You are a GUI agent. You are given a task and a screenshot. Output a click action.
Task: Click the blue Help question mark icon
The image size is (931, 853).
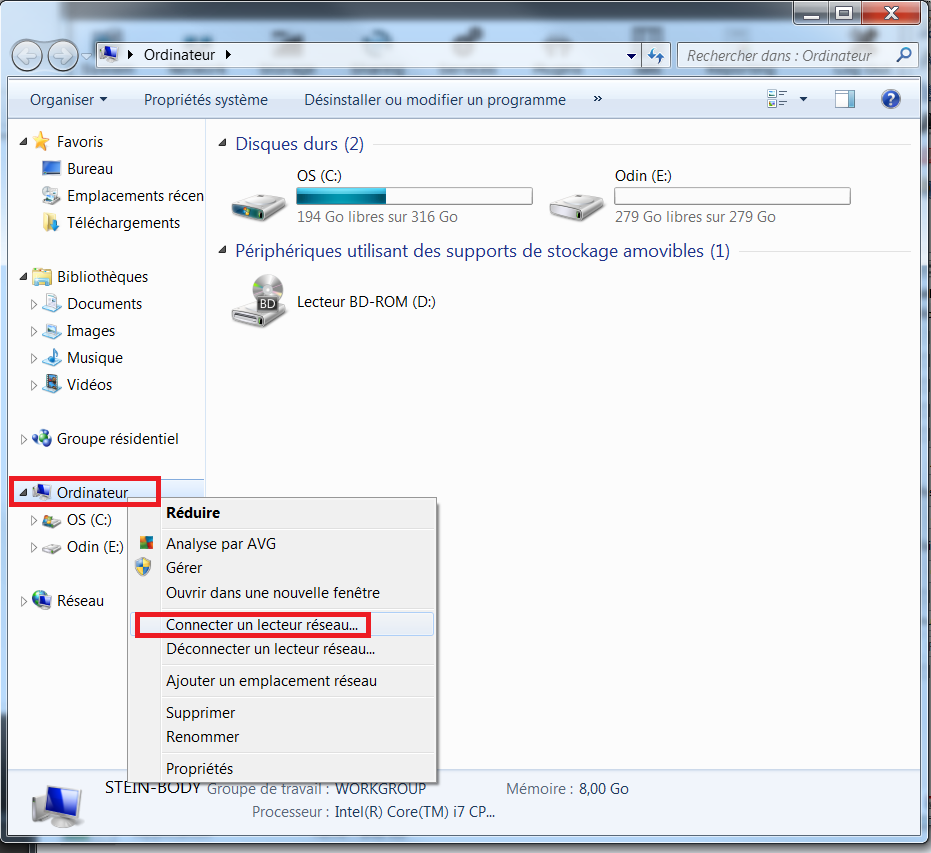tap(890, 99)
